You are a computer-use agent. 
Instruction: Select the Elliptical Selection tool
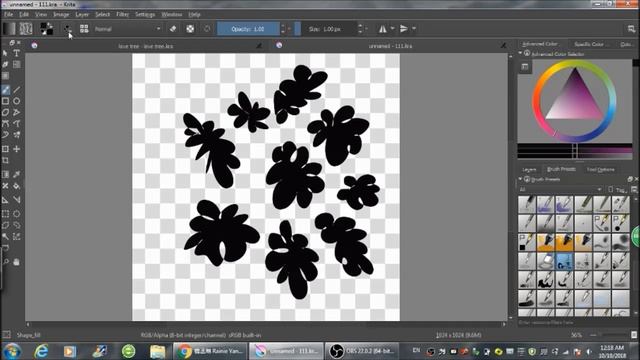(x=17, y=214)
